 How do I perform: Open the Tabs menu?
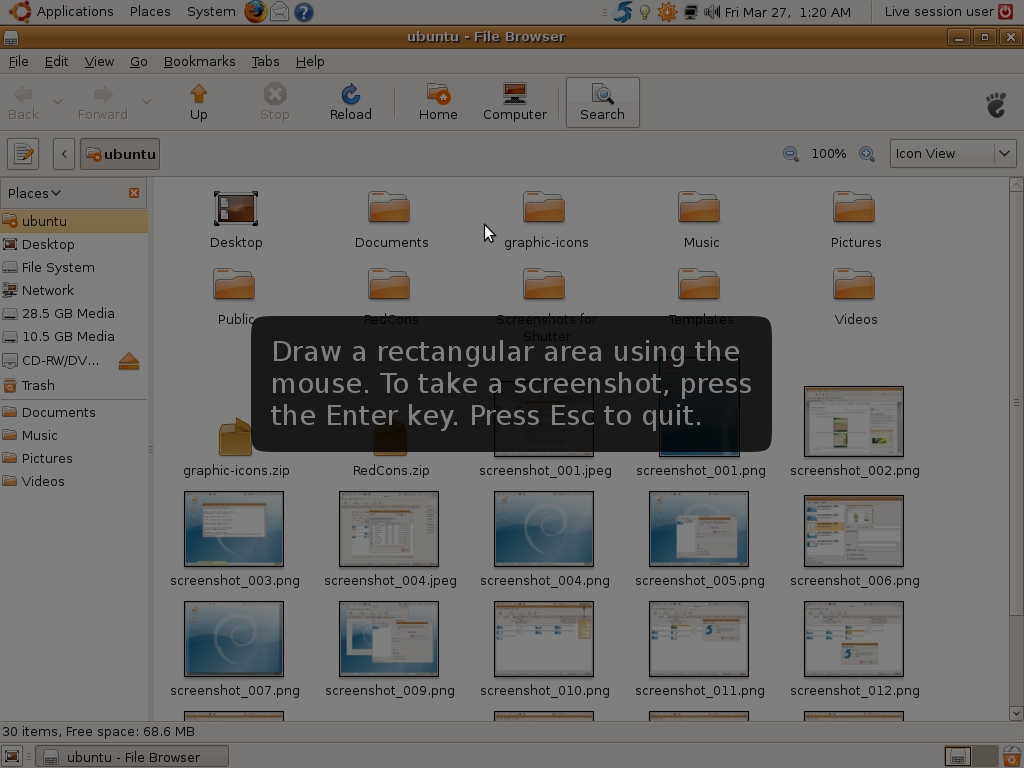point(265,61)
